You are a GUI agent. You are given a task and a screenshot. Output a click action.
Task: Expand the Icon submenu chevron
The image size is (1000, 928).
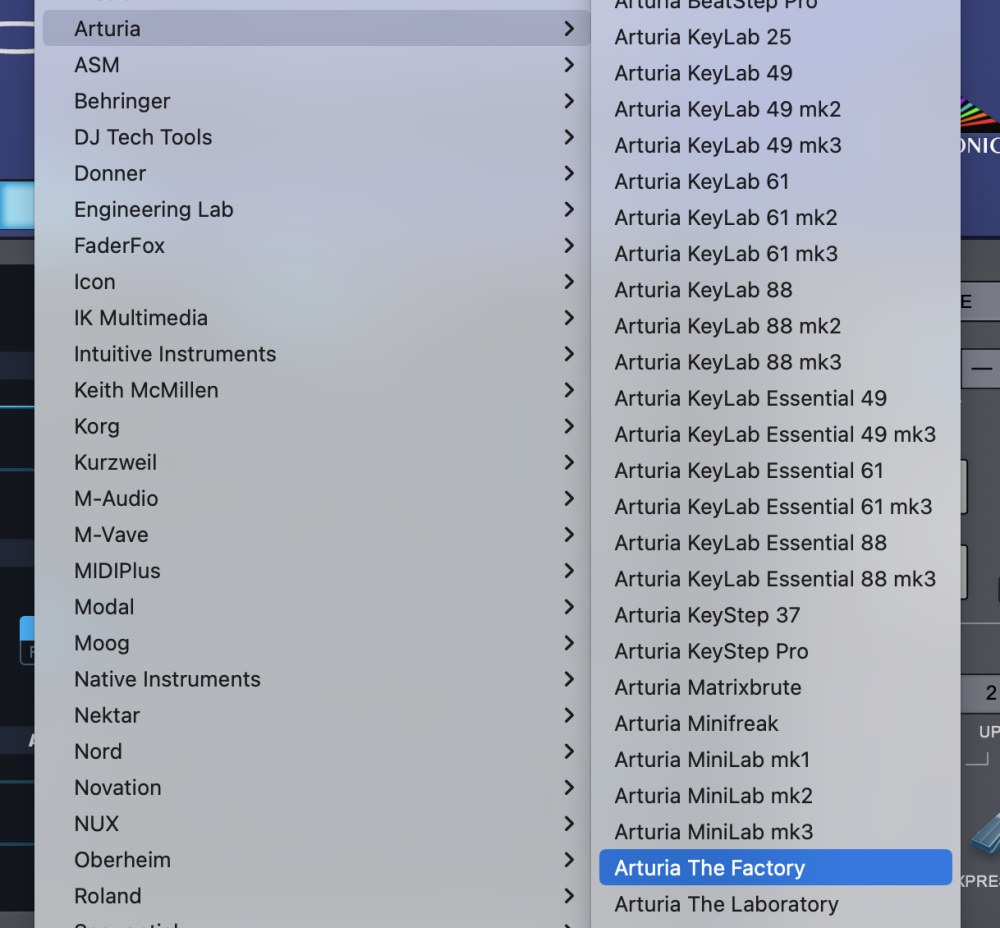click(x=569, y=282)
